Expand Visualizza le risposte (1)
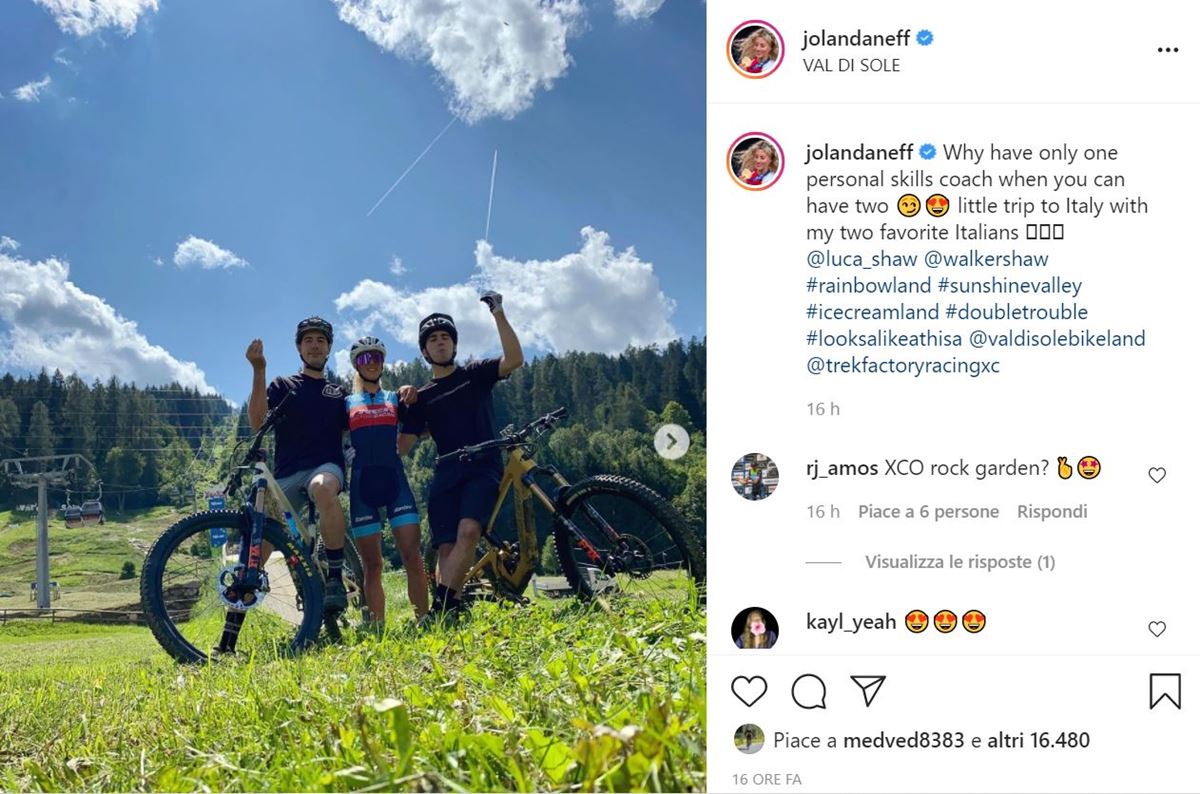The image size is (1200, 794). coord(960,562)
